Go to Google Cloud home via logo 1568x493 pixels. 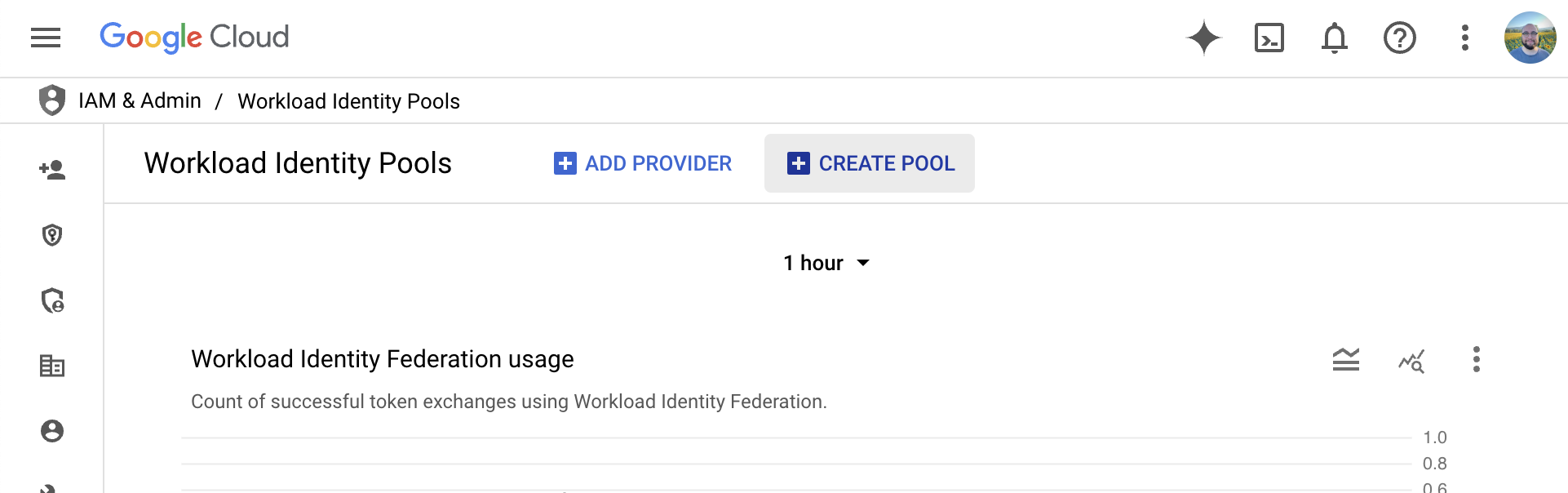click(194, 38)
